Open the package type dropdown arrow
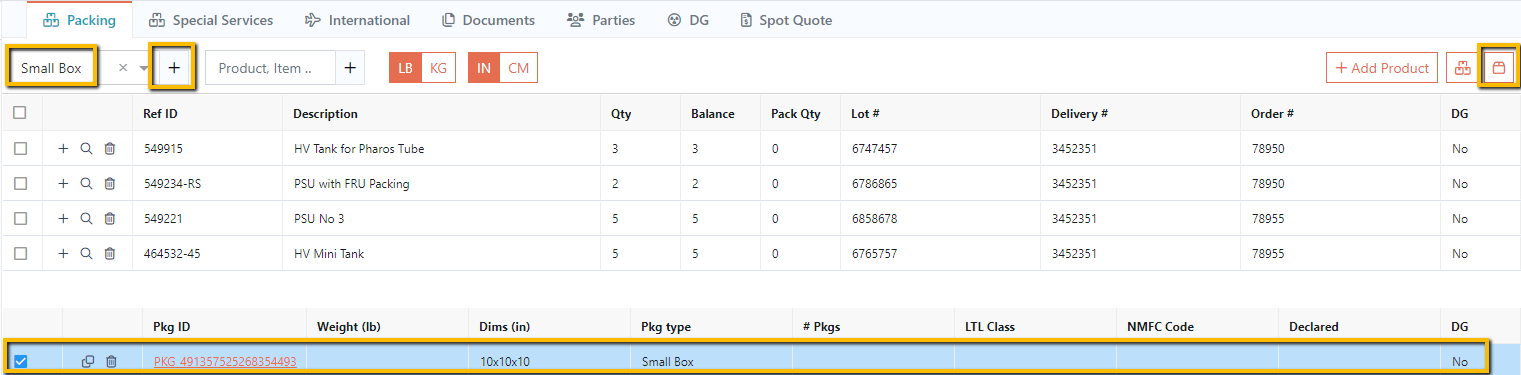The image size is (1521, 375). [x=144, y=68]
